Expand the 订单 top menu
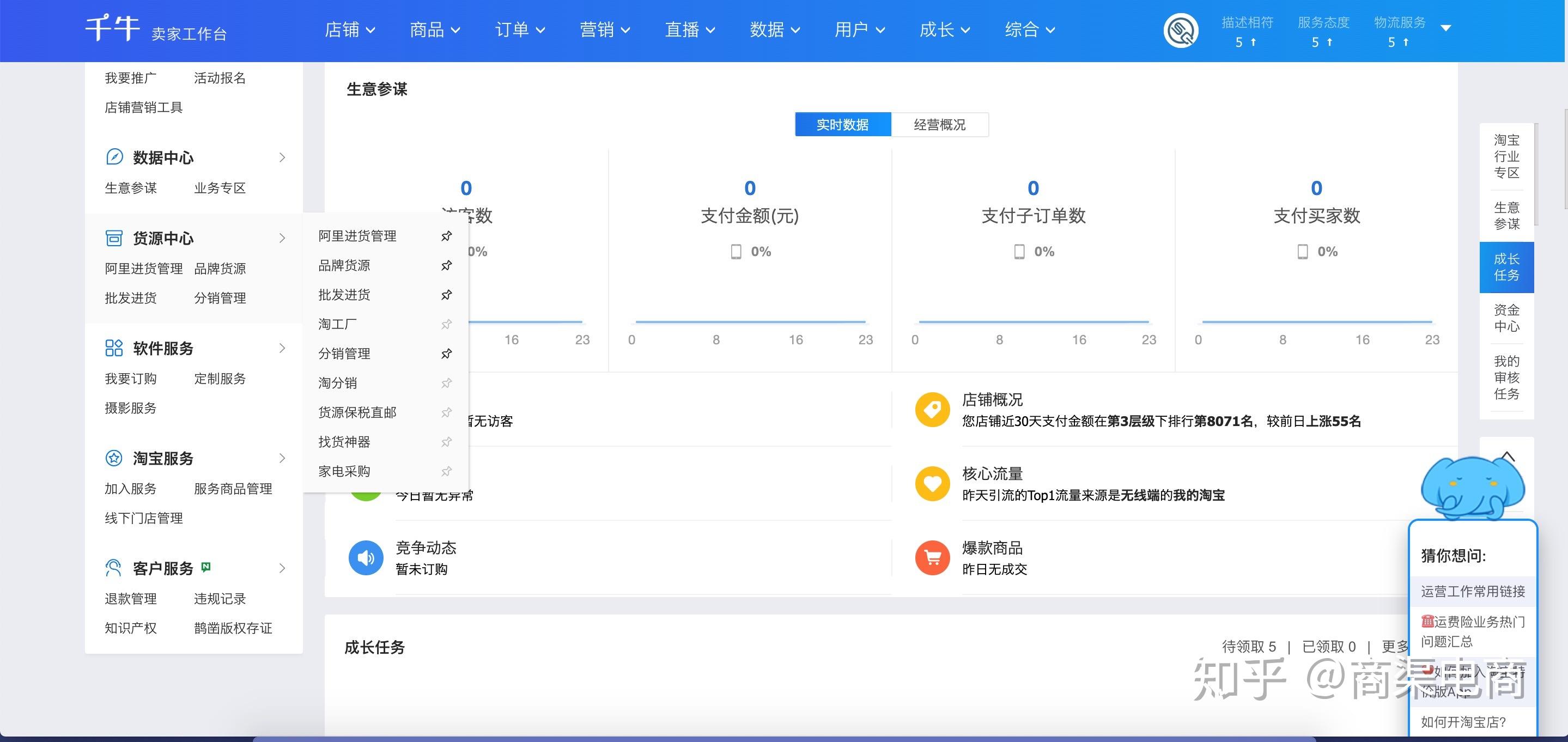This screenshot has width=1568, height=742. (x=520, y=29)
